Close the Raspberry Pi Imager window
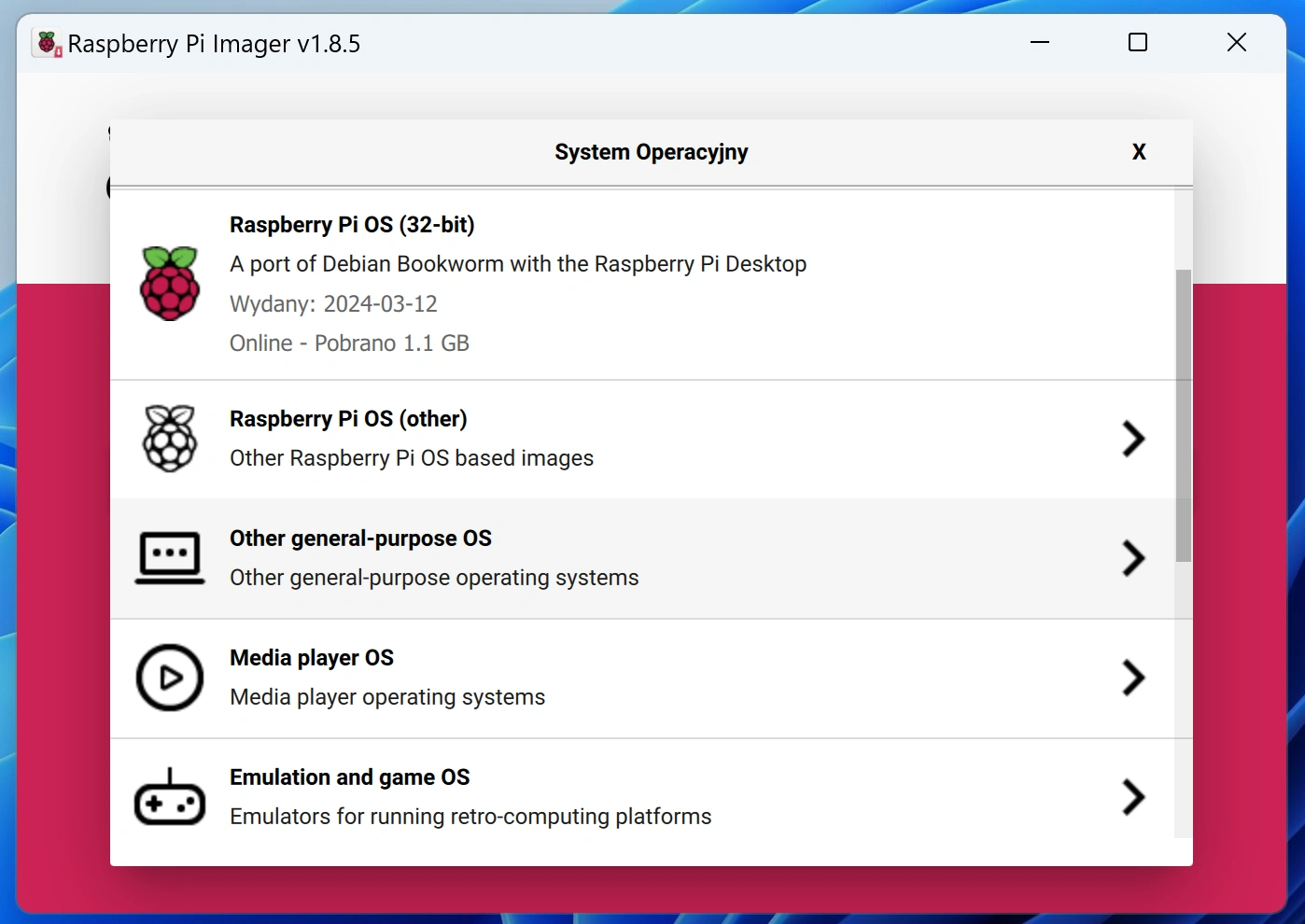 point(1237,43)
